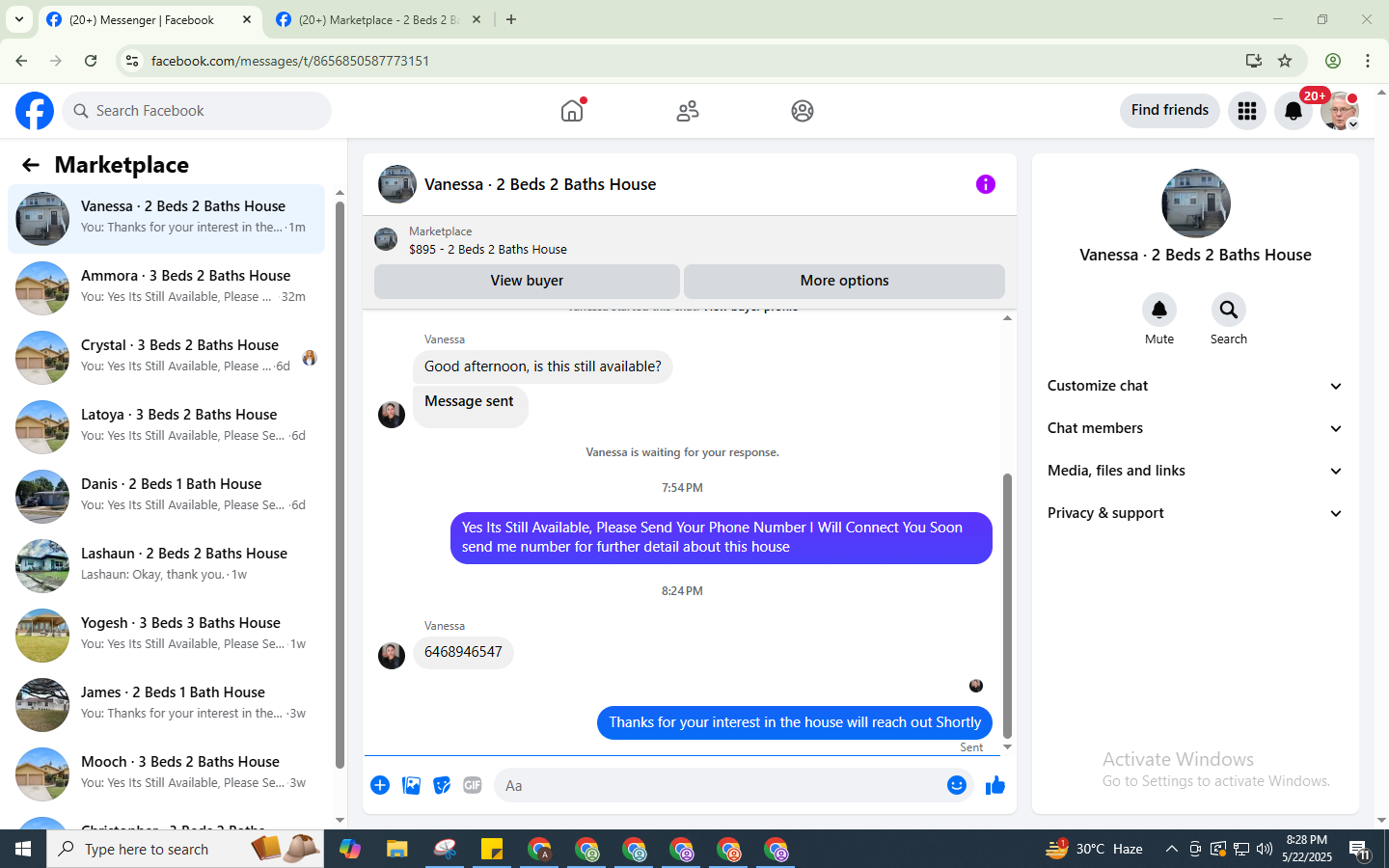Open the Vanessa chat header title
Image resolution: width=1389 pixels, height=868 pixels.
[540, 184]
